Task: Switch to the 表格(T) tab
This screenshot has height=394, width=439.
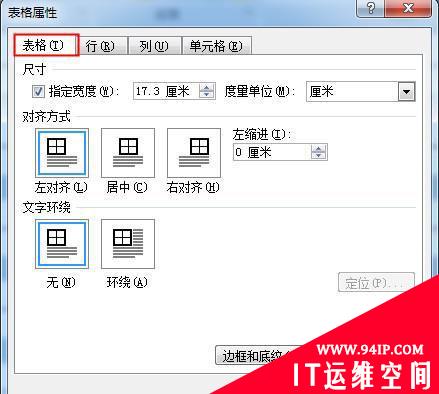Action: [x=46, y=45]
